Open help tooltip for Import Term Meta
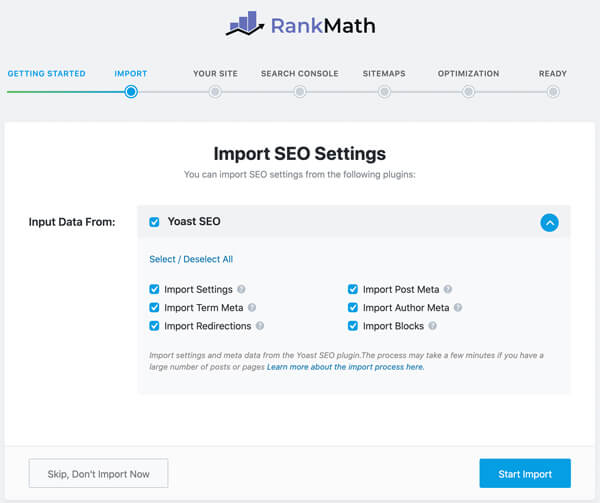The width and height of the screenshot is (600, 503). 252,308
